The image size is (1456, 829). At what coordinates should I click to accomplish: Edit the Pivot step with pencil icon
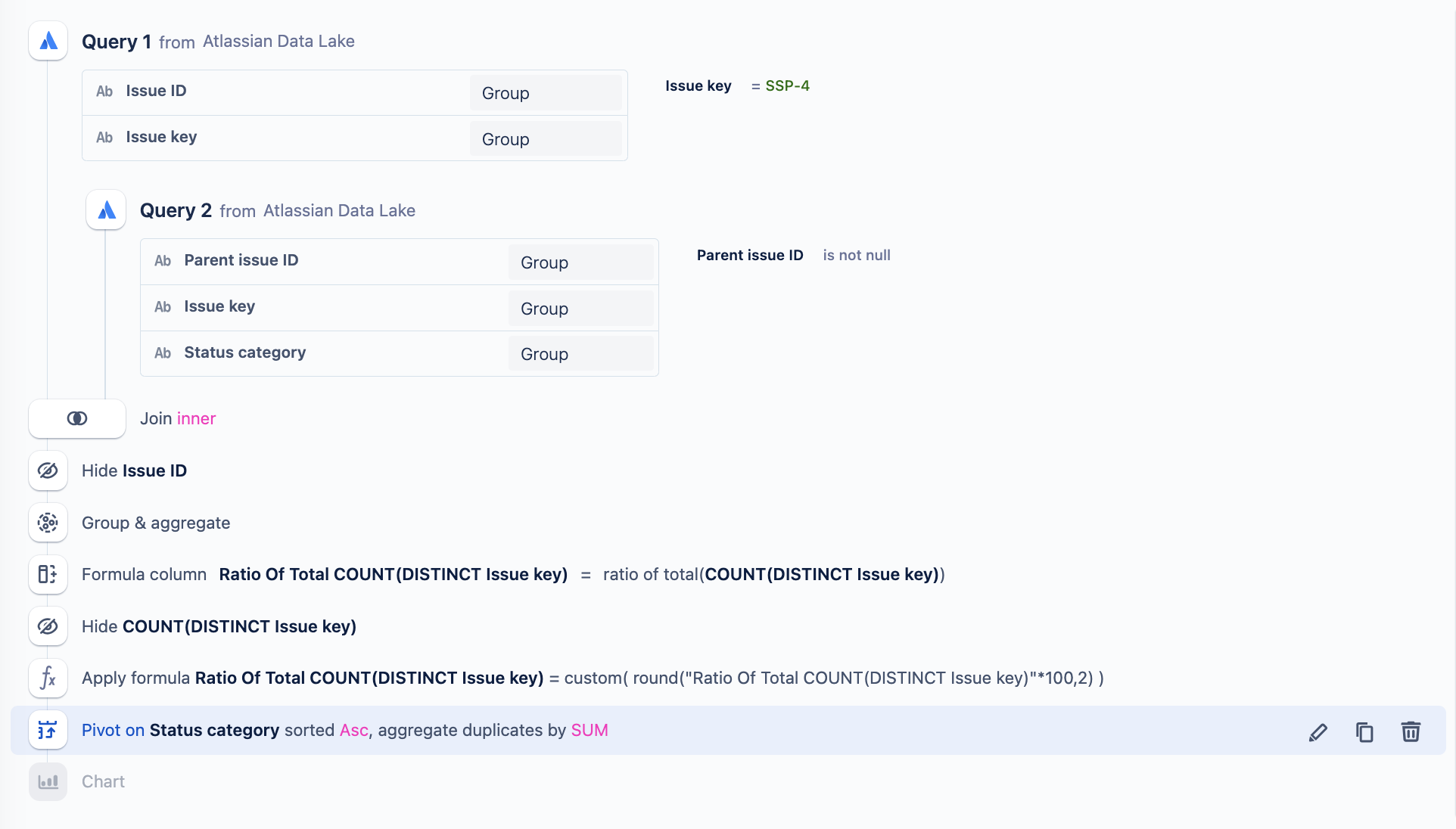(x=1318, y=731)
